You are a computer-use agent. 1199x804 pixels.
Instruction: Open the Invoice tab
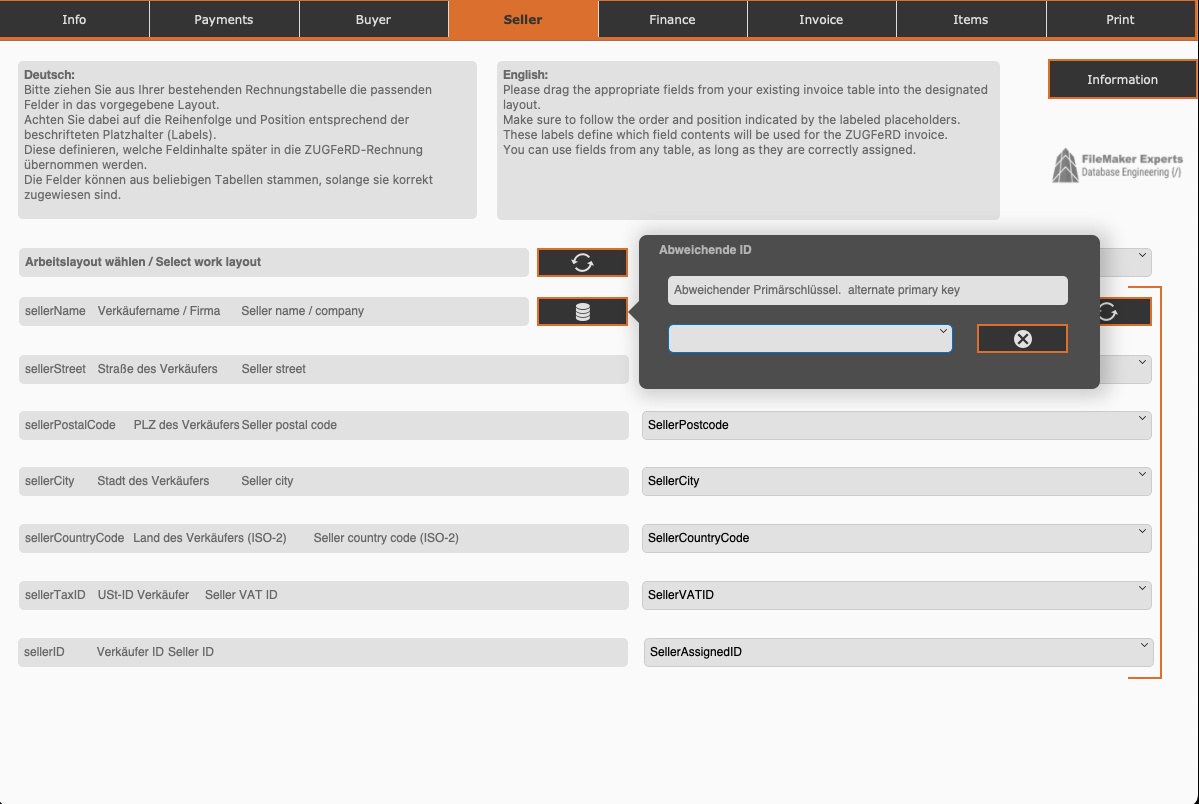821,20
